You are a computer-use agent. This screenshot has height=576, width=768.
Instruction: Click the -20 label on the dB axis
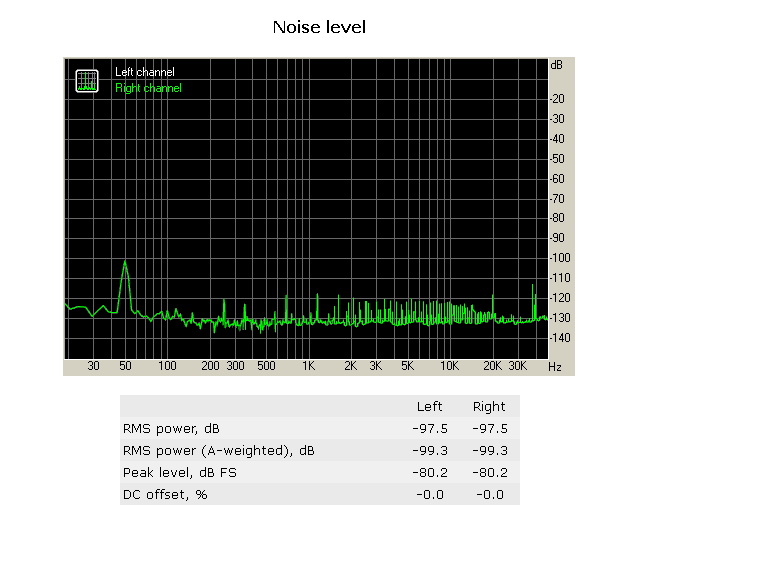pos(557,99)
